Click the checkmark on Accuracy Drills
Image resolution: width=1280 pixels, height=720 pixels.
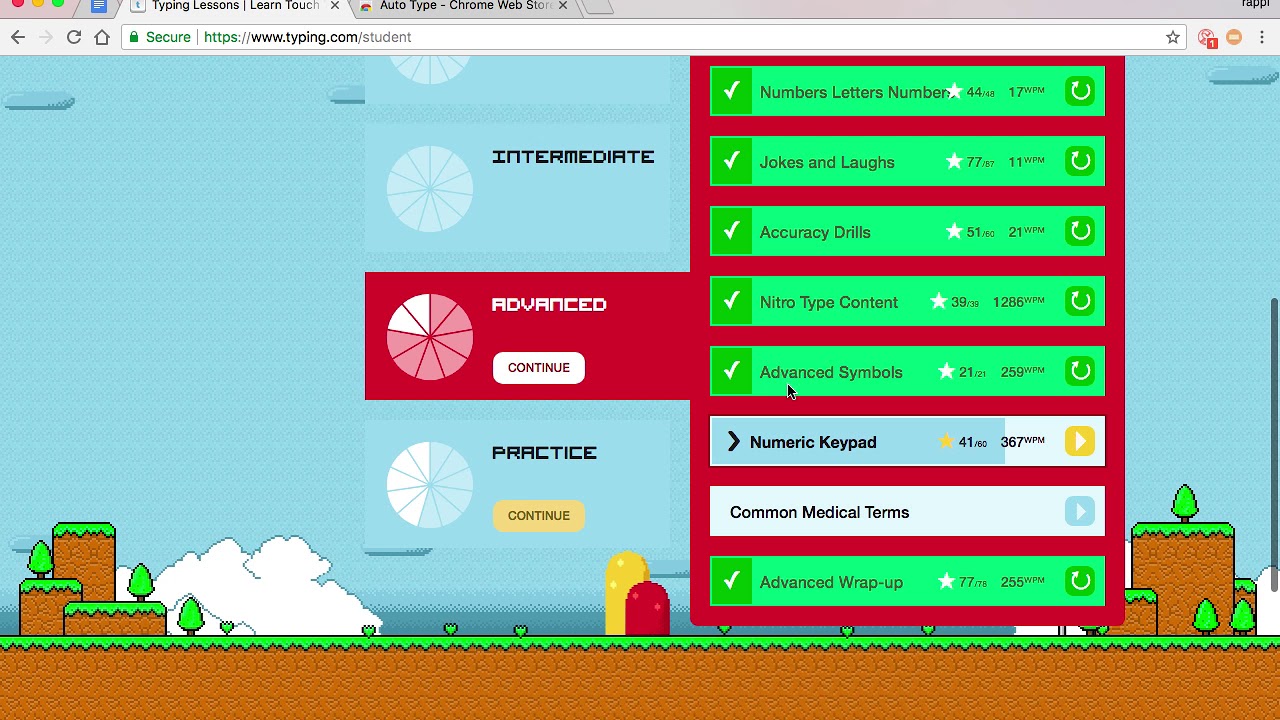731,231
